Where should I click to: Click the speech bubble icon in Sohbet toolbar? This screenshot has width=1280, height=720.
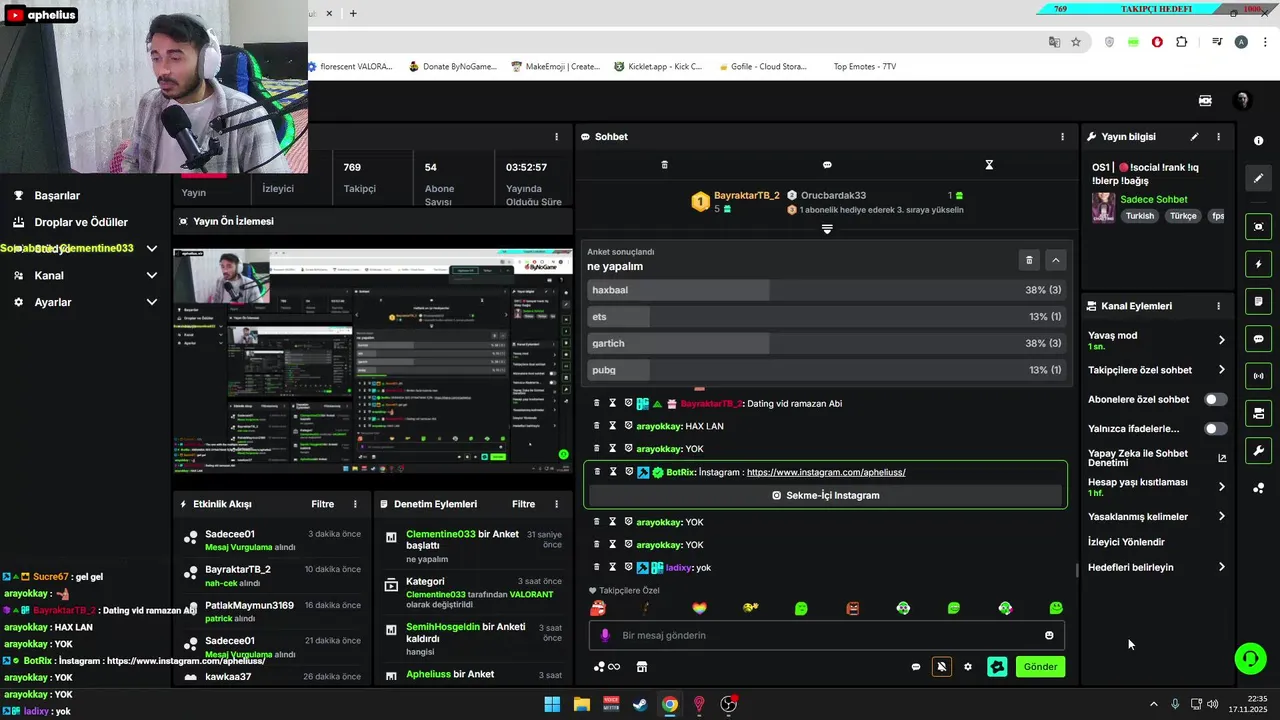pos(827,165)
